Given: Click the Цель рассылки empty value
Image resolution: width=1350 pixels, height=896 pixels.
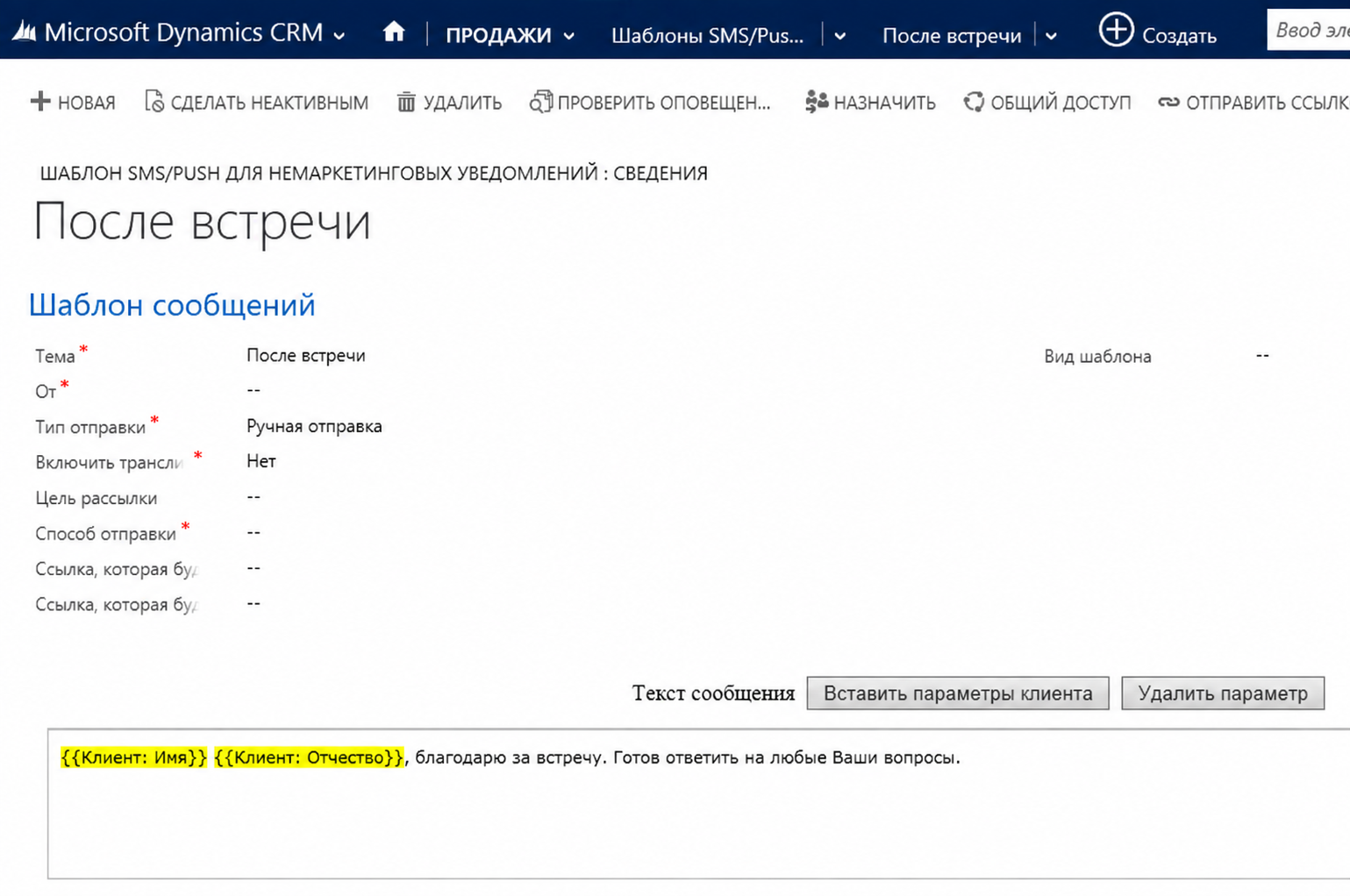Looking at the screenshot, I should click(x=254, y=497).
